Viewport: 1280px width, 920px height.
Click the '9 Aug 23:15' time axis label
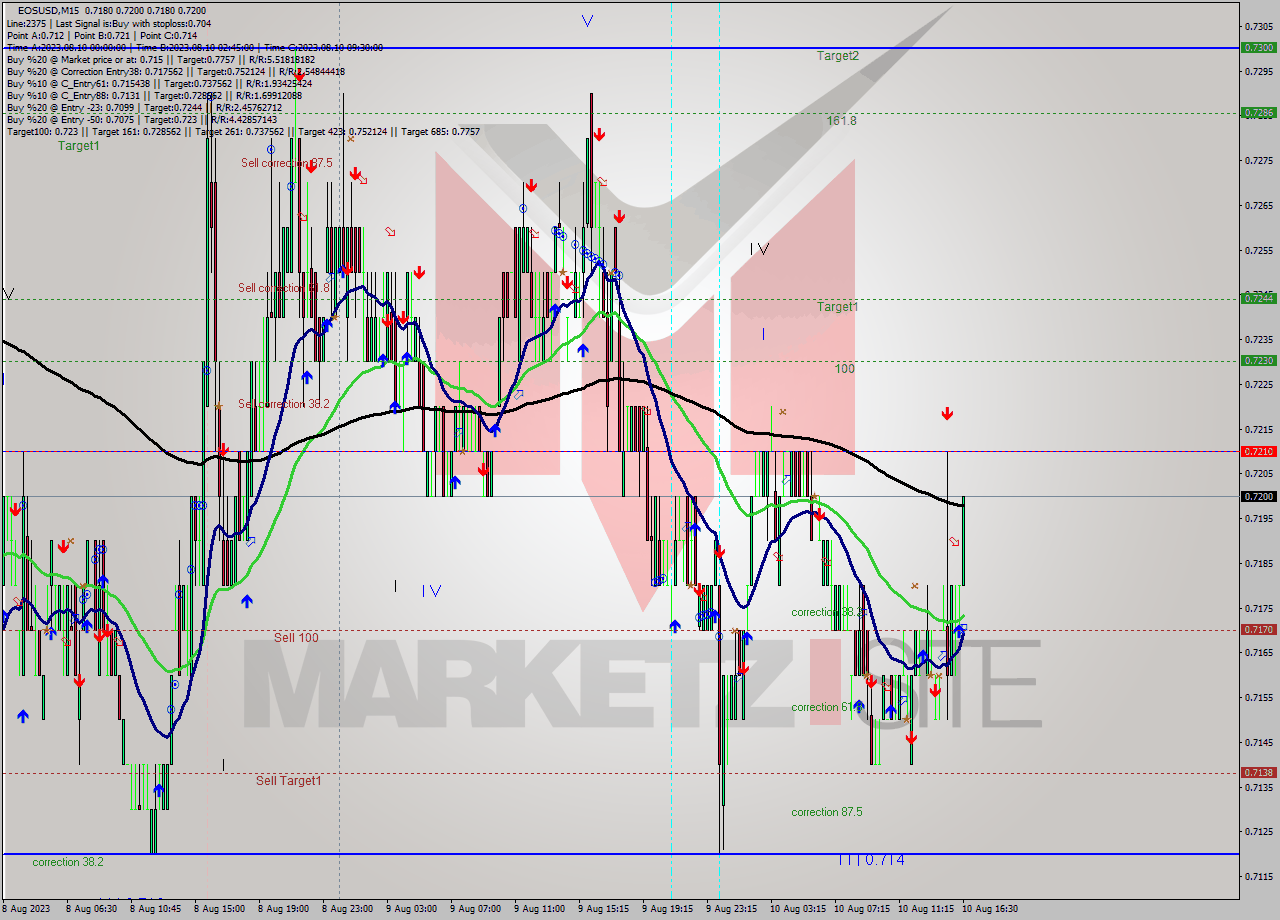pos(731,909)
